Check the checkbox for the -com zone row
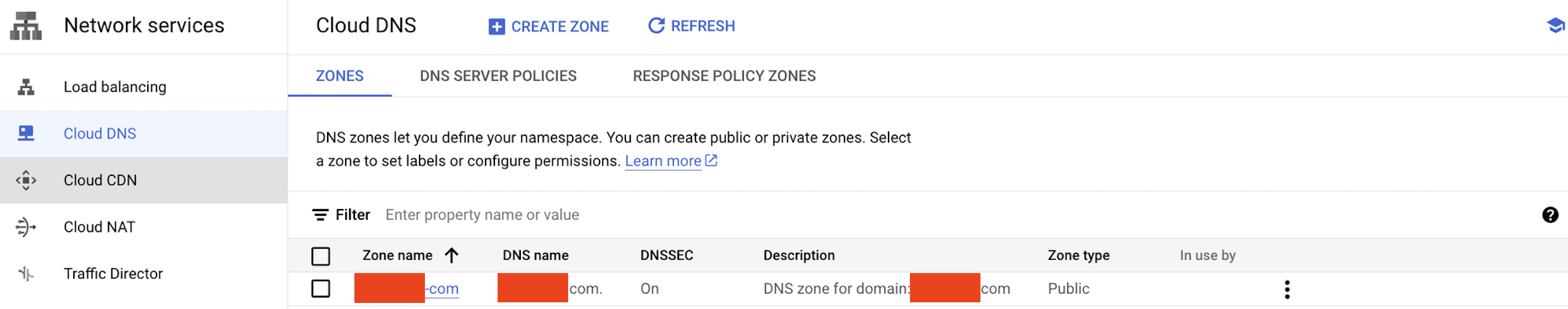 pyautogui.click(x=320, y=288)
